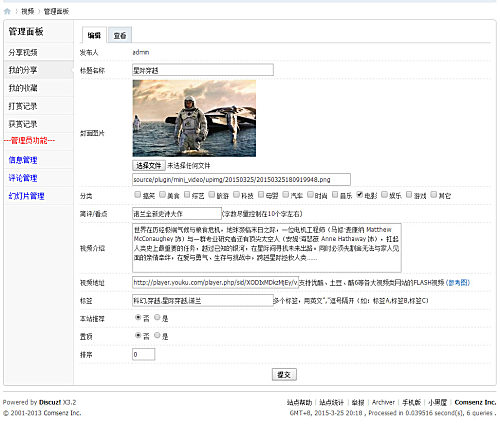Viewport: 500px width, 424px height.
Task: Click into the 排序 order field
Action: pos(144,354)
